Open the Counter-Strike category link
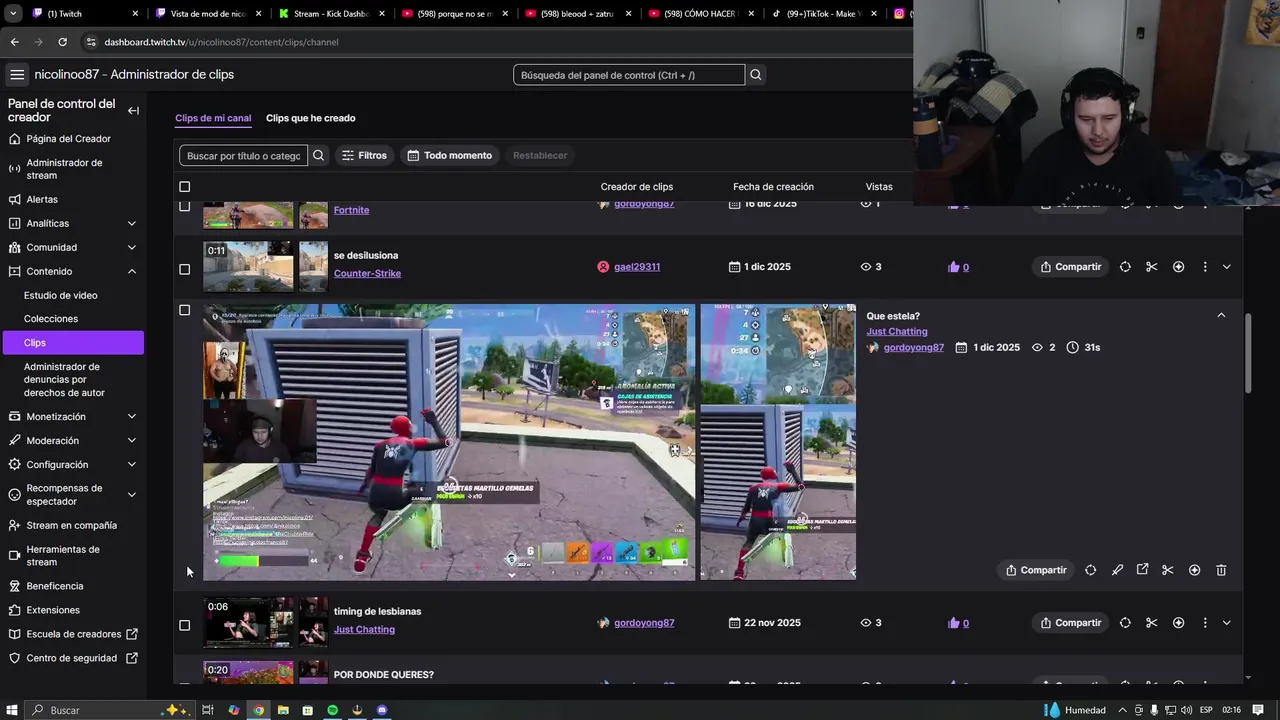1280x720 pixels. point(367,273)
